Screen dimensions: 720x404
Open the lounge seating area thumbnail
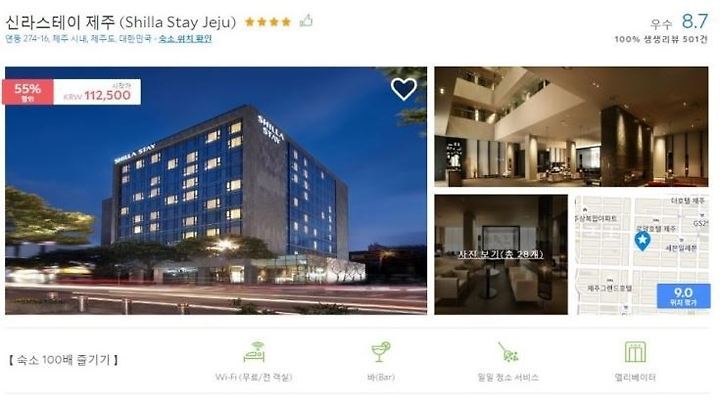click(x=501, y=255)
